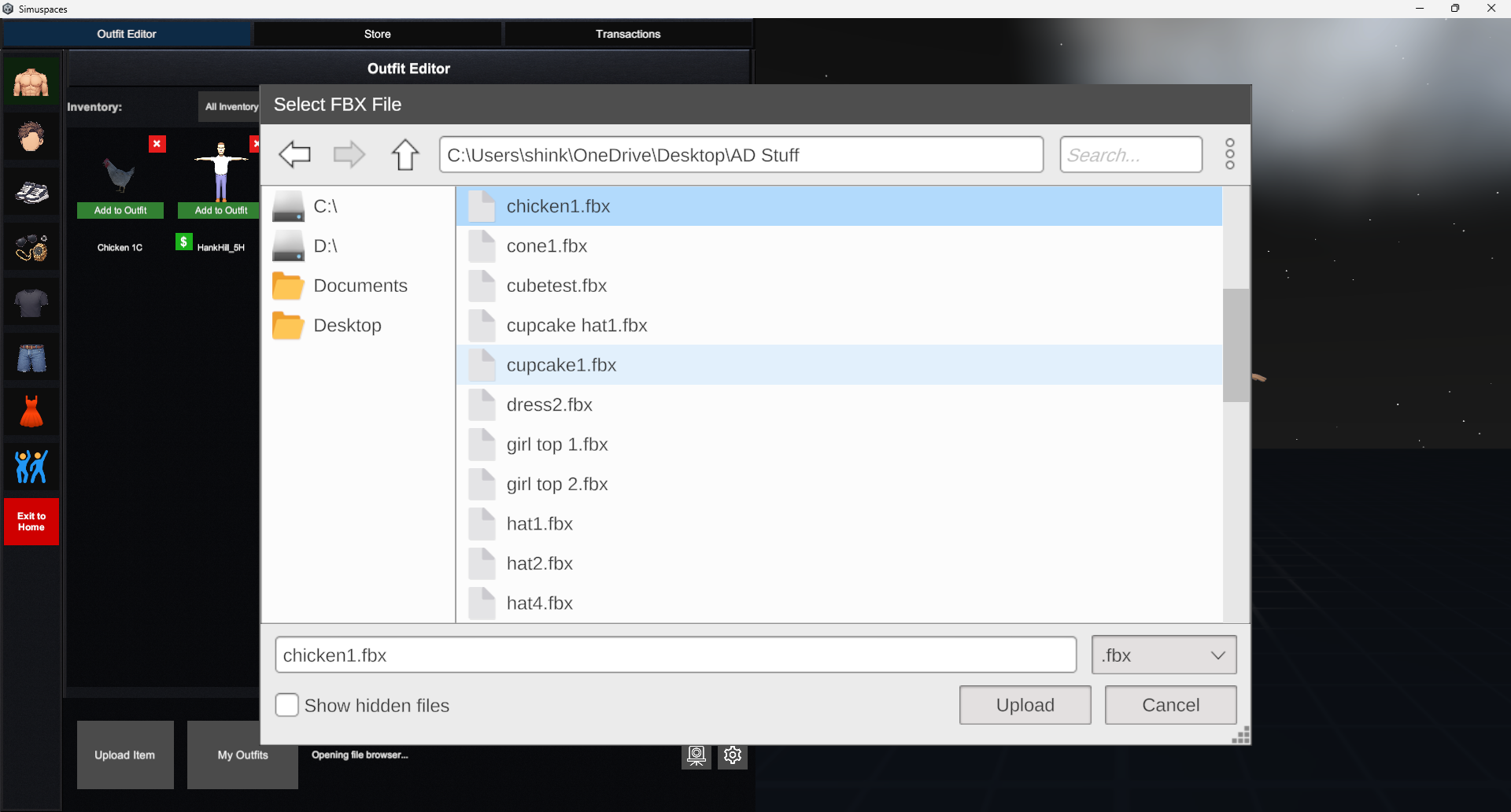The image size is (1511, 812).
Task: Open the .fbx file type dropdown
Action: point(1164,655)
